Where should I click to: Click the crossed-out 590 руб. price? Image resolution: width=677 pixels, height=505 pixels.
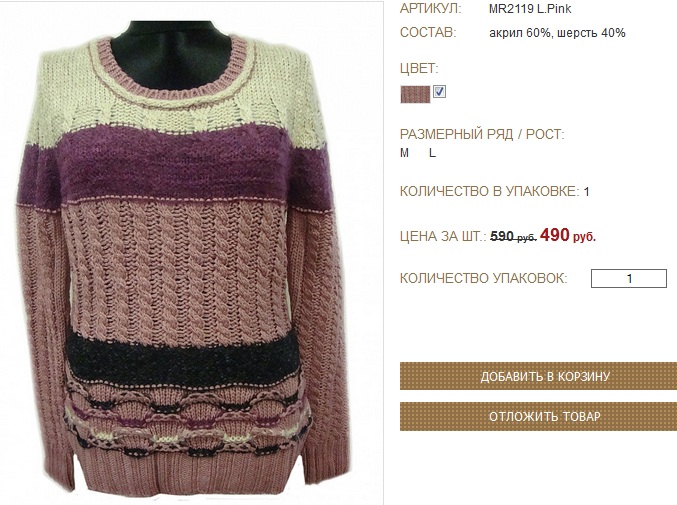click(513, 237)
